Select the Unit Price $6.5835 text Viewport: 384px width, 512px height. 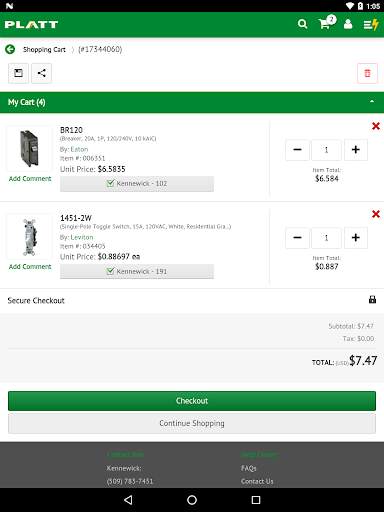click(93, 169)
